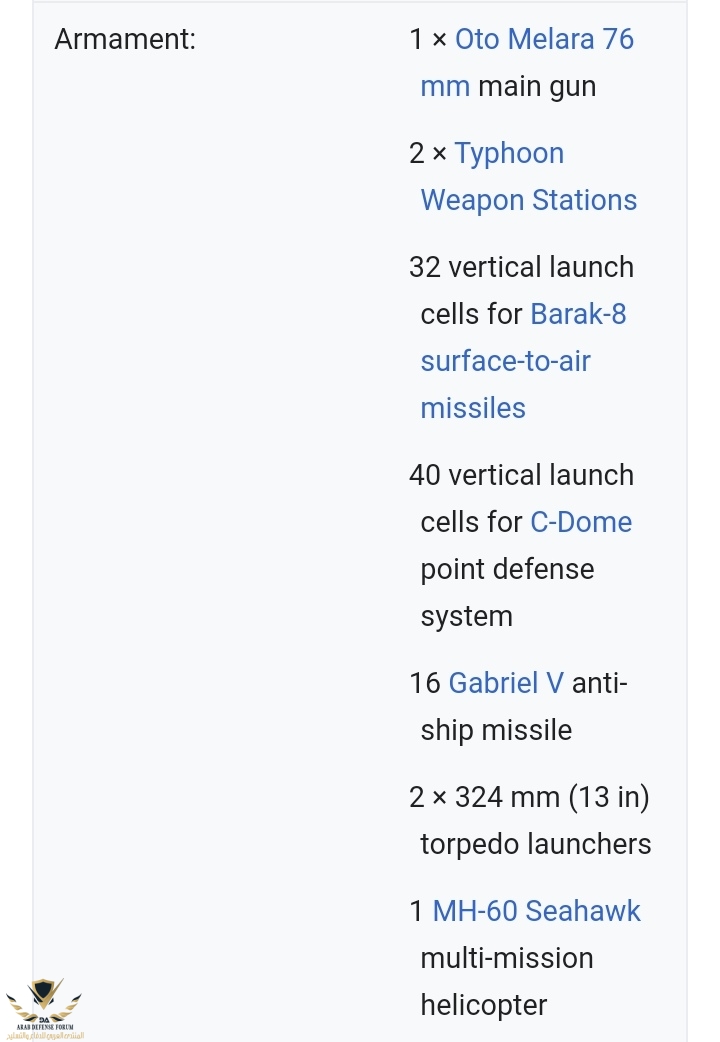Click the "32 vertical launch" text
Screen dimensions: 720x1042
521,268
